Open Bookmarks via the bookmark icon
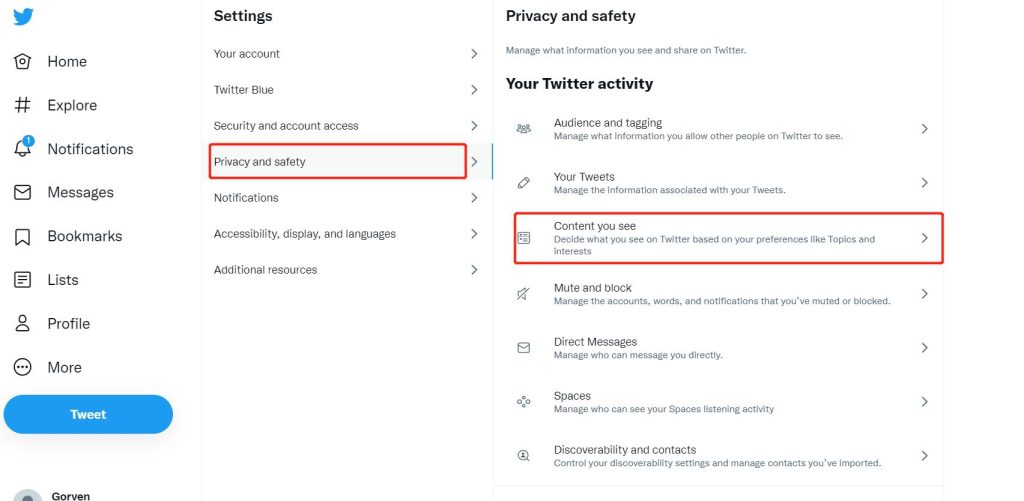The height and width of the screenshot is (501, 1024). [x=23, y=236]
